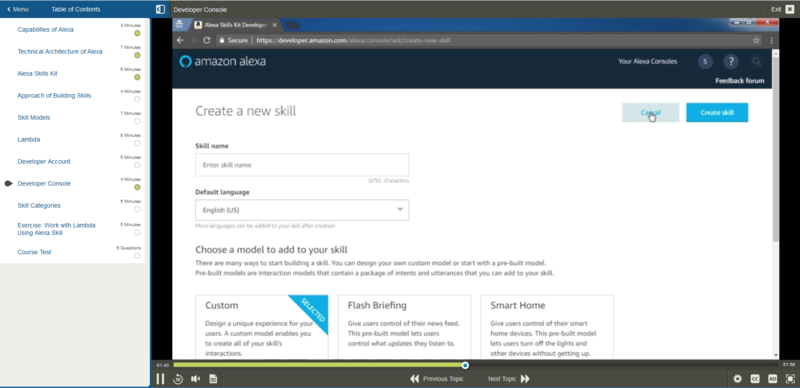Image resolution: width=800 pixels, height=388 pixels.
Task: Click the Menu back button
Action: [17, 9]
